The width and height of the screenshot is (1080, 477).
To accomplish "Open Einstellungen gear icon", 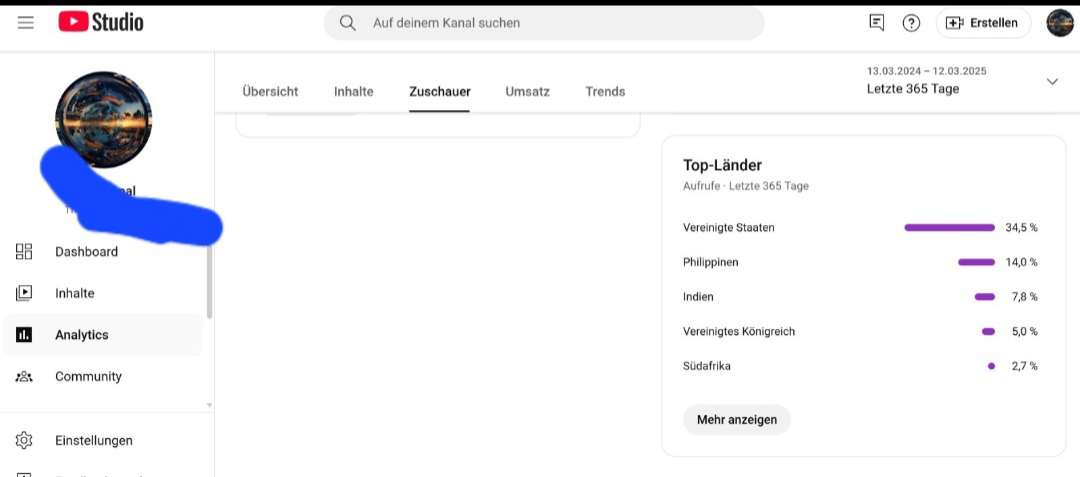I will click(24, 440).
